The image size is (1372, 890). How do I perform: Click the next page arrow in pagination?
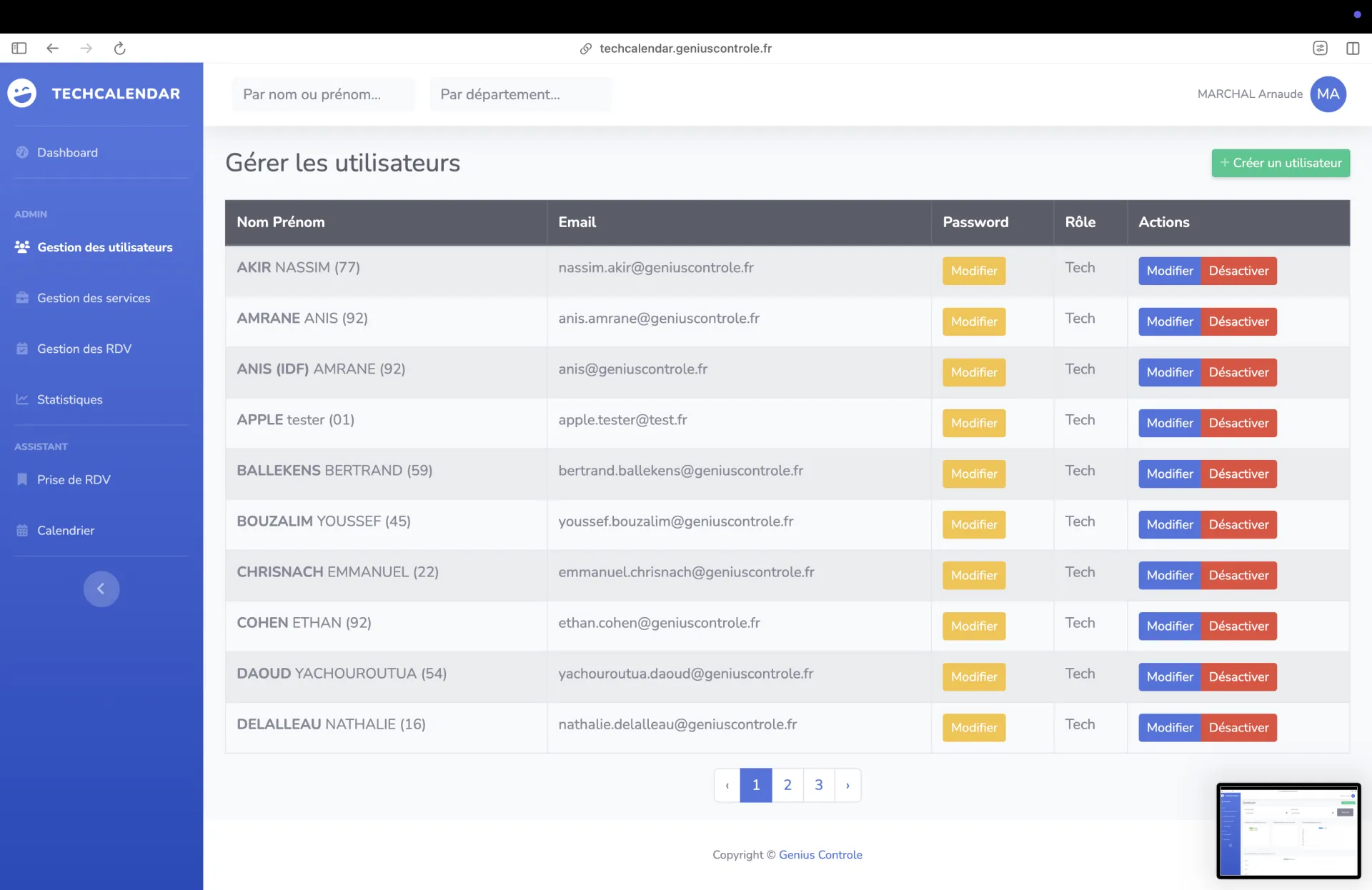(847, 785)
